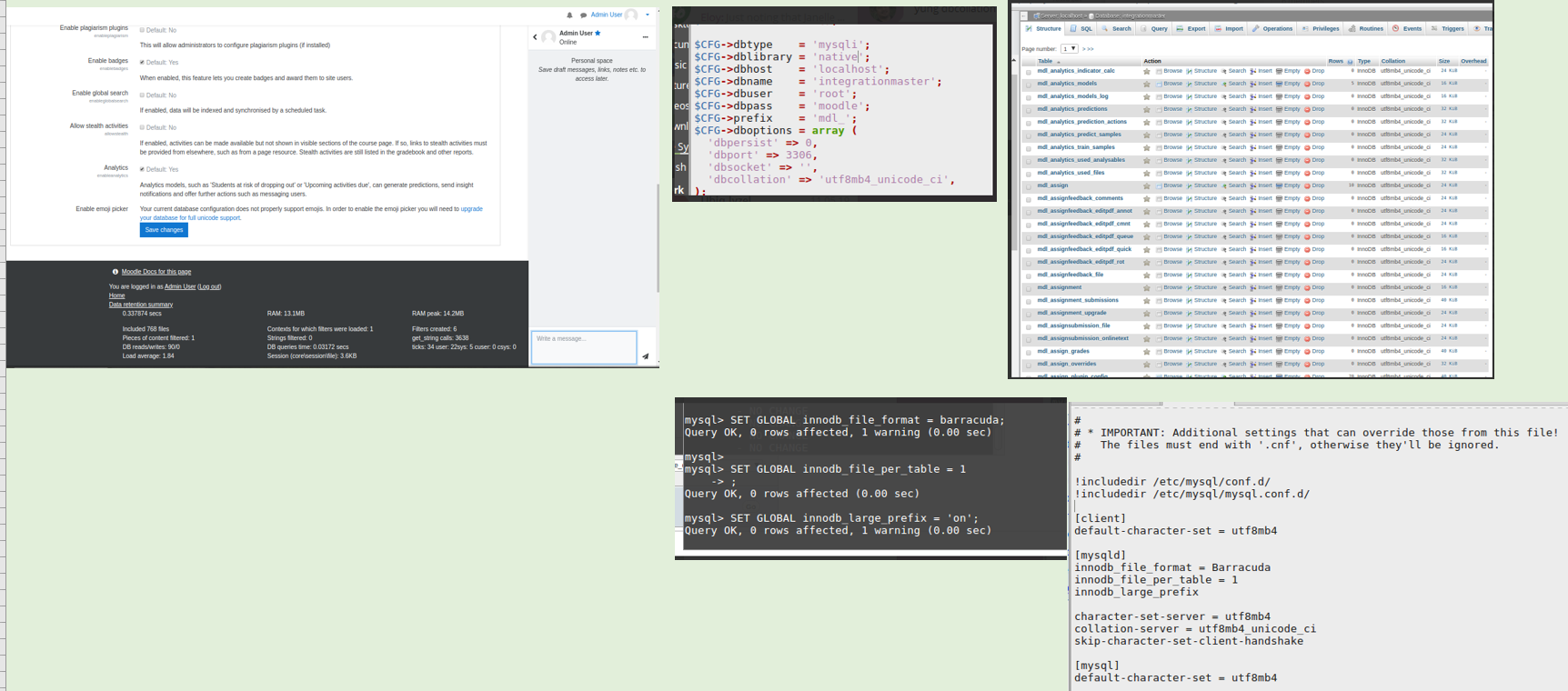Toggle Enable badges checkbox
1568x691 pixels.
(x=142, y=63)
